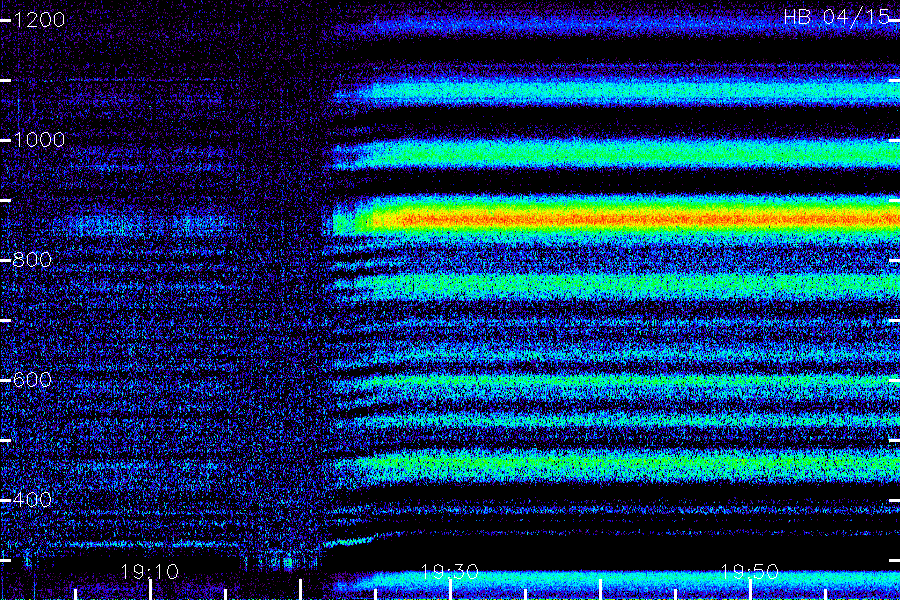Click the 19:10 time axis label
The height and width of the screenshot is (600, 900).
[150, 571]
